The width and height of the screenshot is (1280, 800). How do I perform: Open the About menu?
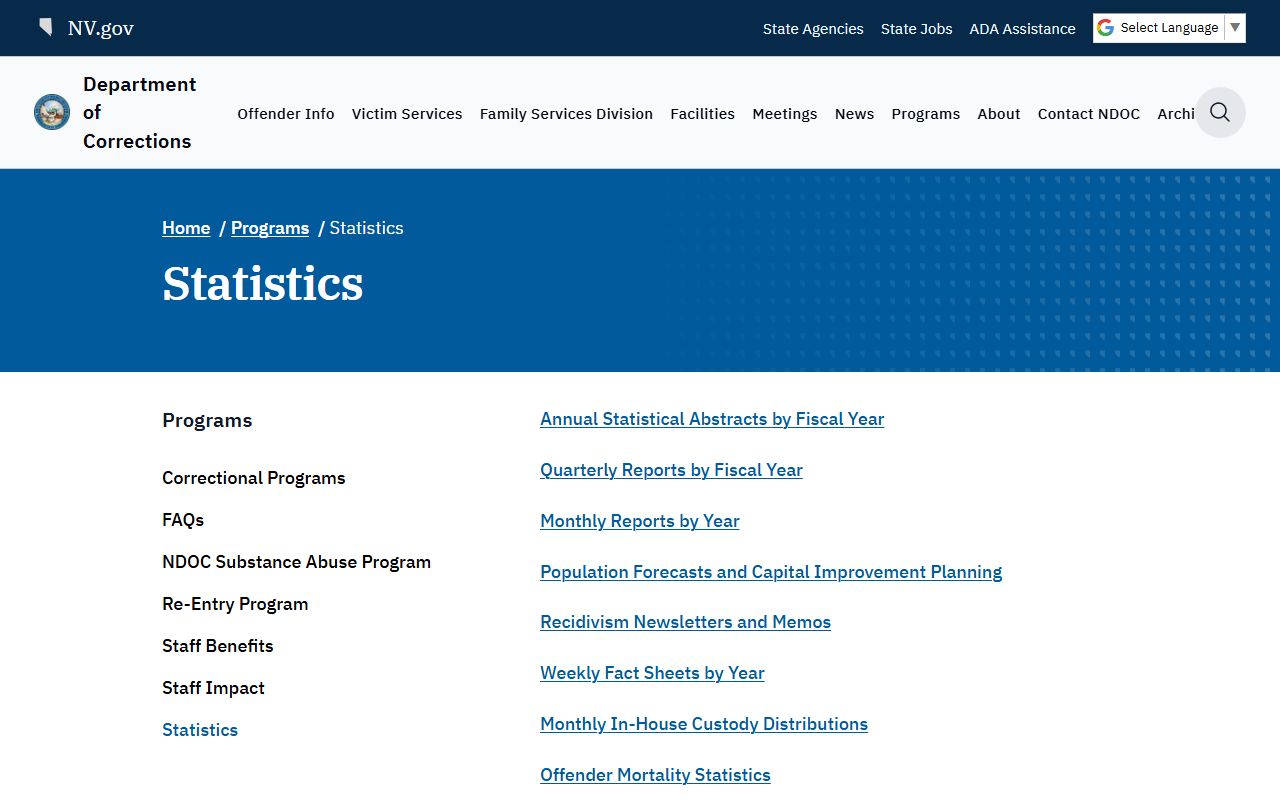click(x=999, y=114)
